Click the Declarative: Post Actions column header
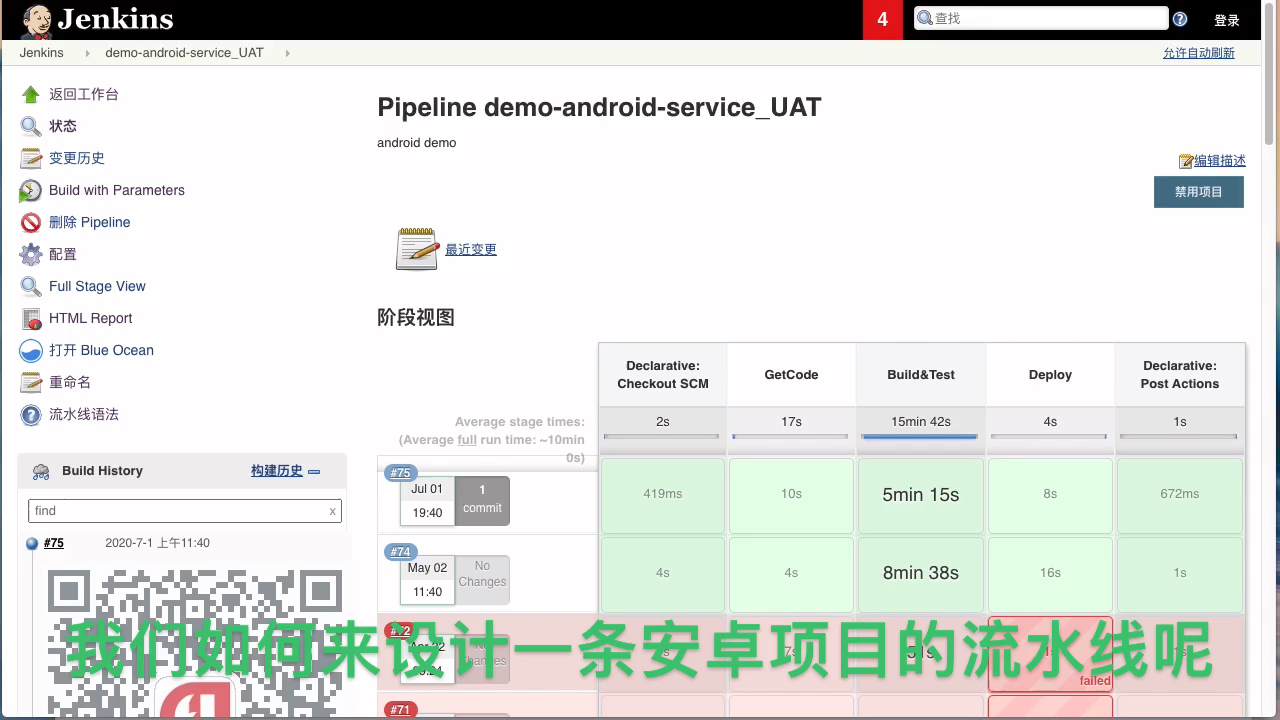The height and width of the screenshot is (720, 1280). (x=1180, y=375)
